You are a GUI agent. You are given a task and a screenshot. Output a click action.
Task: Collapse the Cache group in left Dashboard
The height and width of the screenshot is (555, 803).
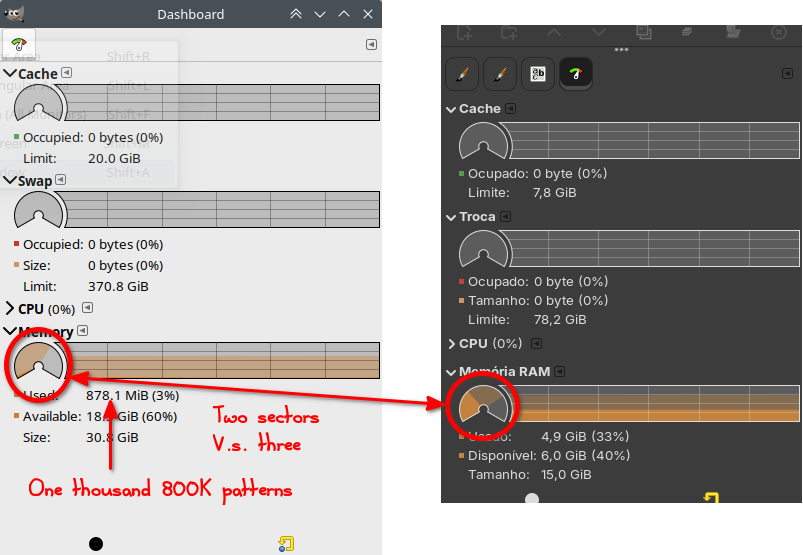[10, 74]
